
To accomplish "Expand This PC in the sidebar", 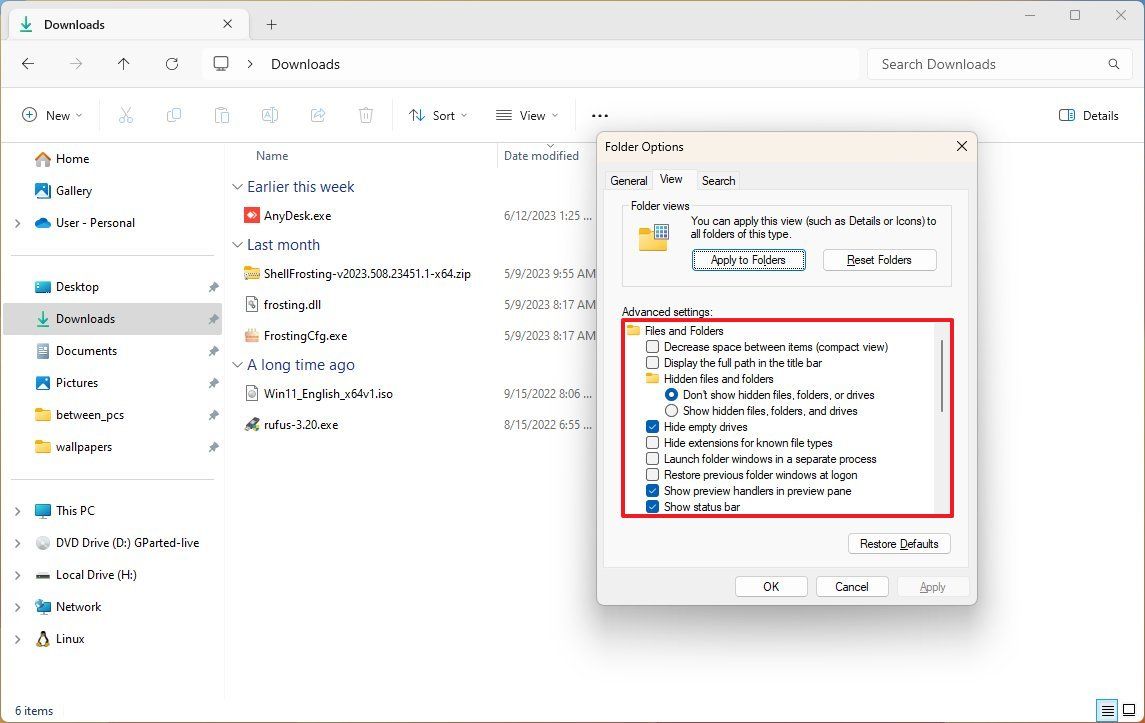I will (x=17, y=510).
